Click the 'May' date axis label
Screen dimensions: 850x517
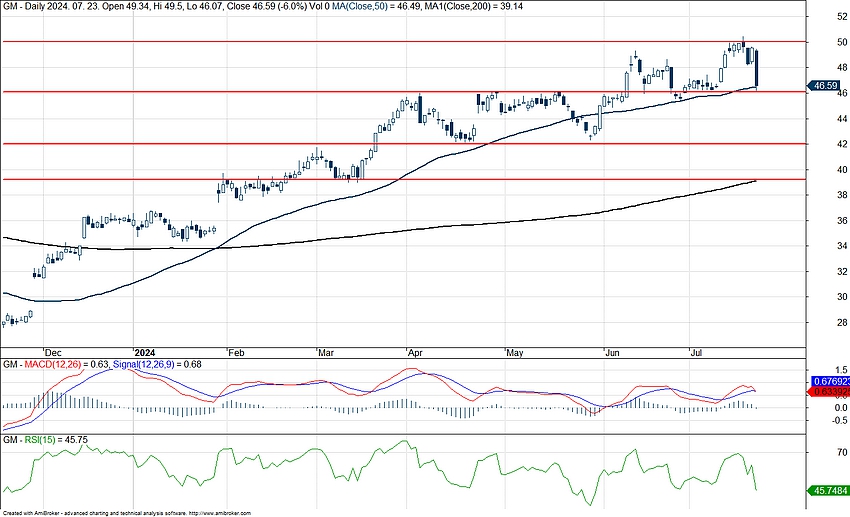pyautogui.click(x=515, y=352)
